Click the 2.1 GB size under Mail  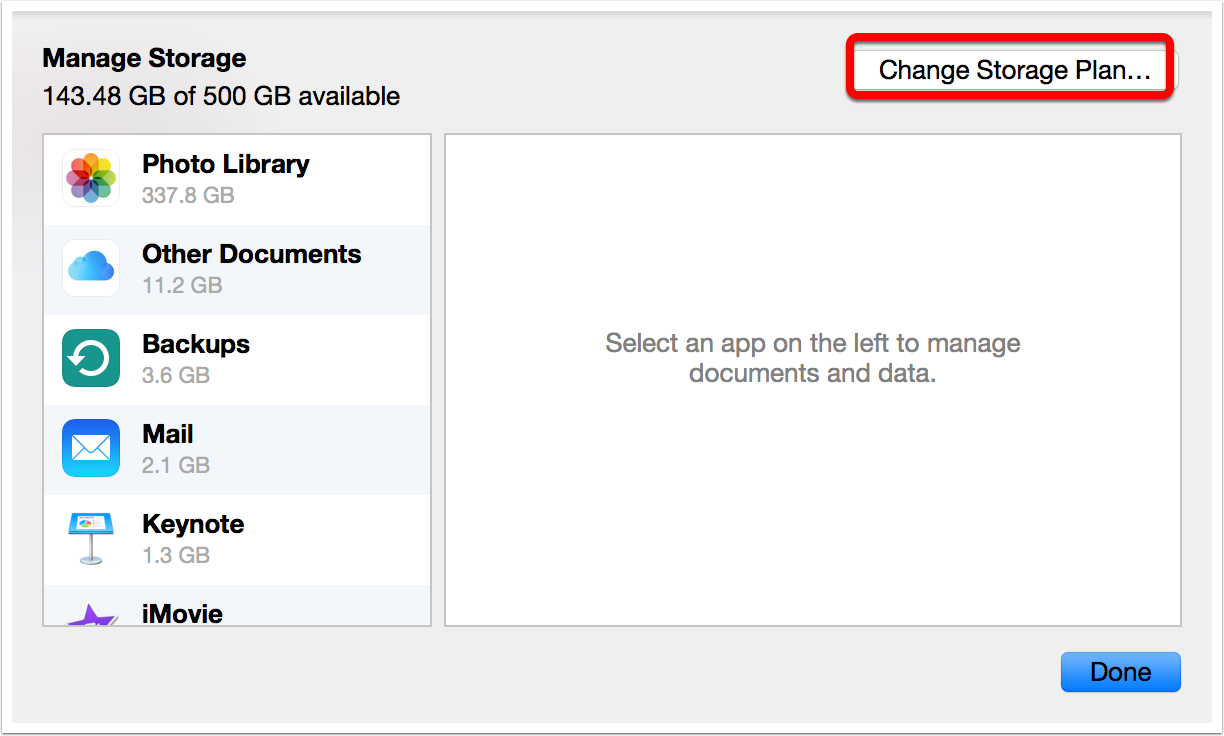[x=176, y=465]
